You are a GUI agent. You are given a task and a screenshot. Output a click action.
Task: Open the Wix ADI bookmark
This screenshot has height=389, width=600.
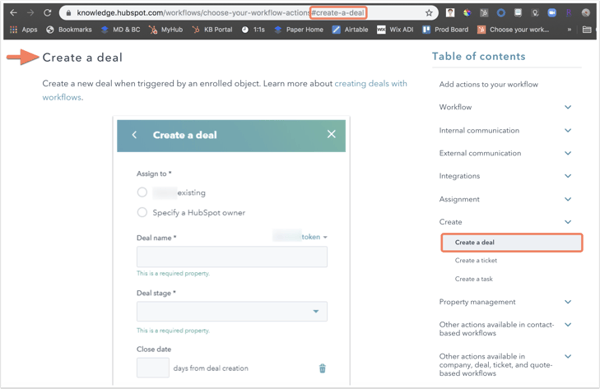tap(395, 29)
